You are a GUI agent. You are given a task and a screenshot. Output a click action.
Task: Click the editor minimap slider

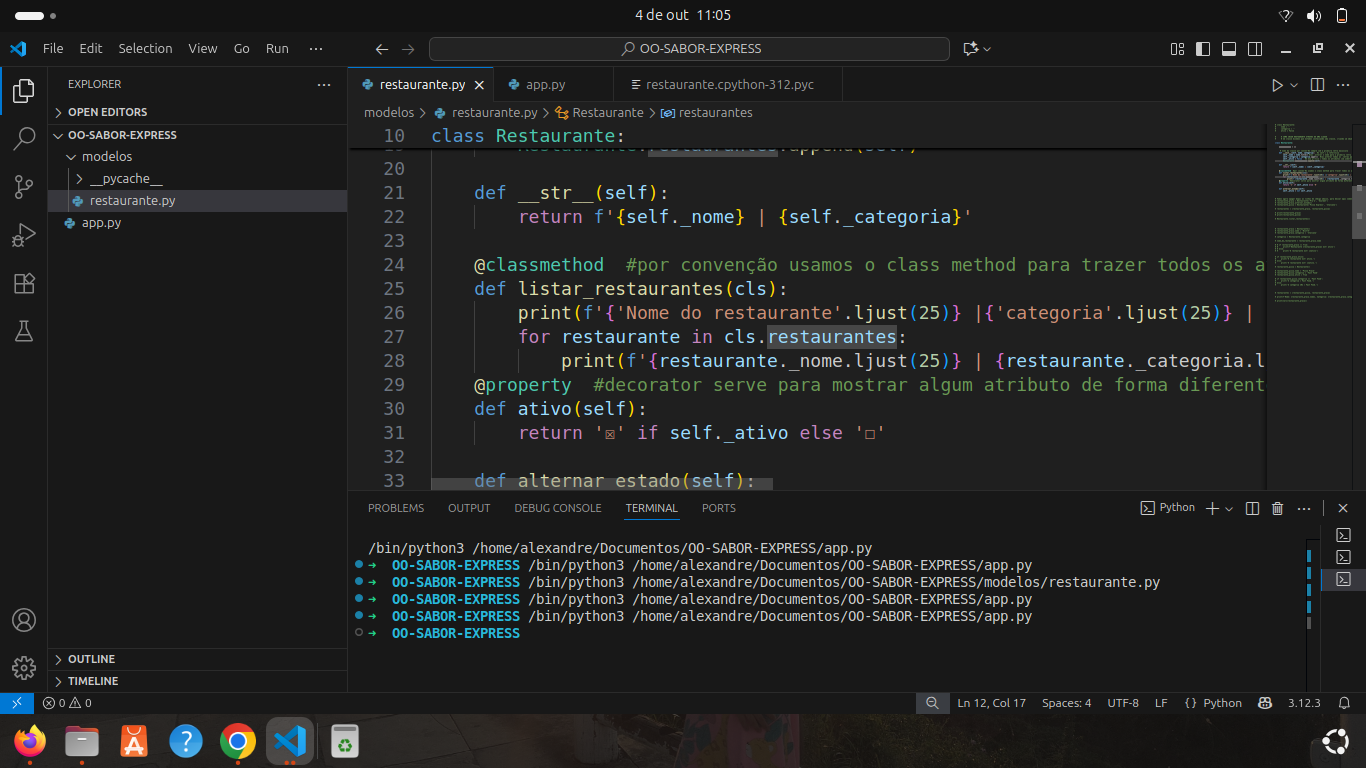click(1358, 211)
